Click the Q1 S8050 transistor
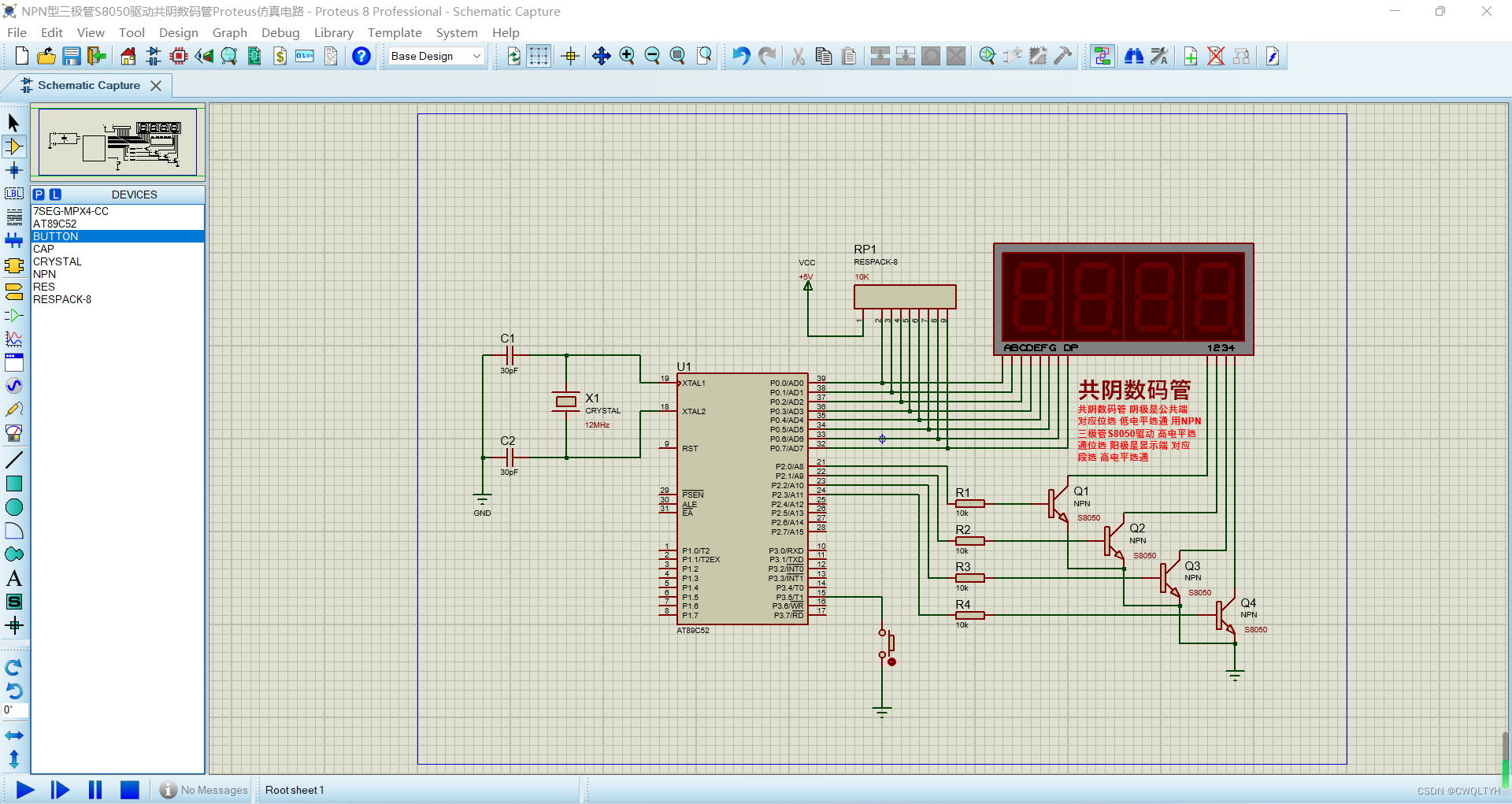Image resolution: width=1512 pixels, height=804 pixels. [x=1059, y=502]
